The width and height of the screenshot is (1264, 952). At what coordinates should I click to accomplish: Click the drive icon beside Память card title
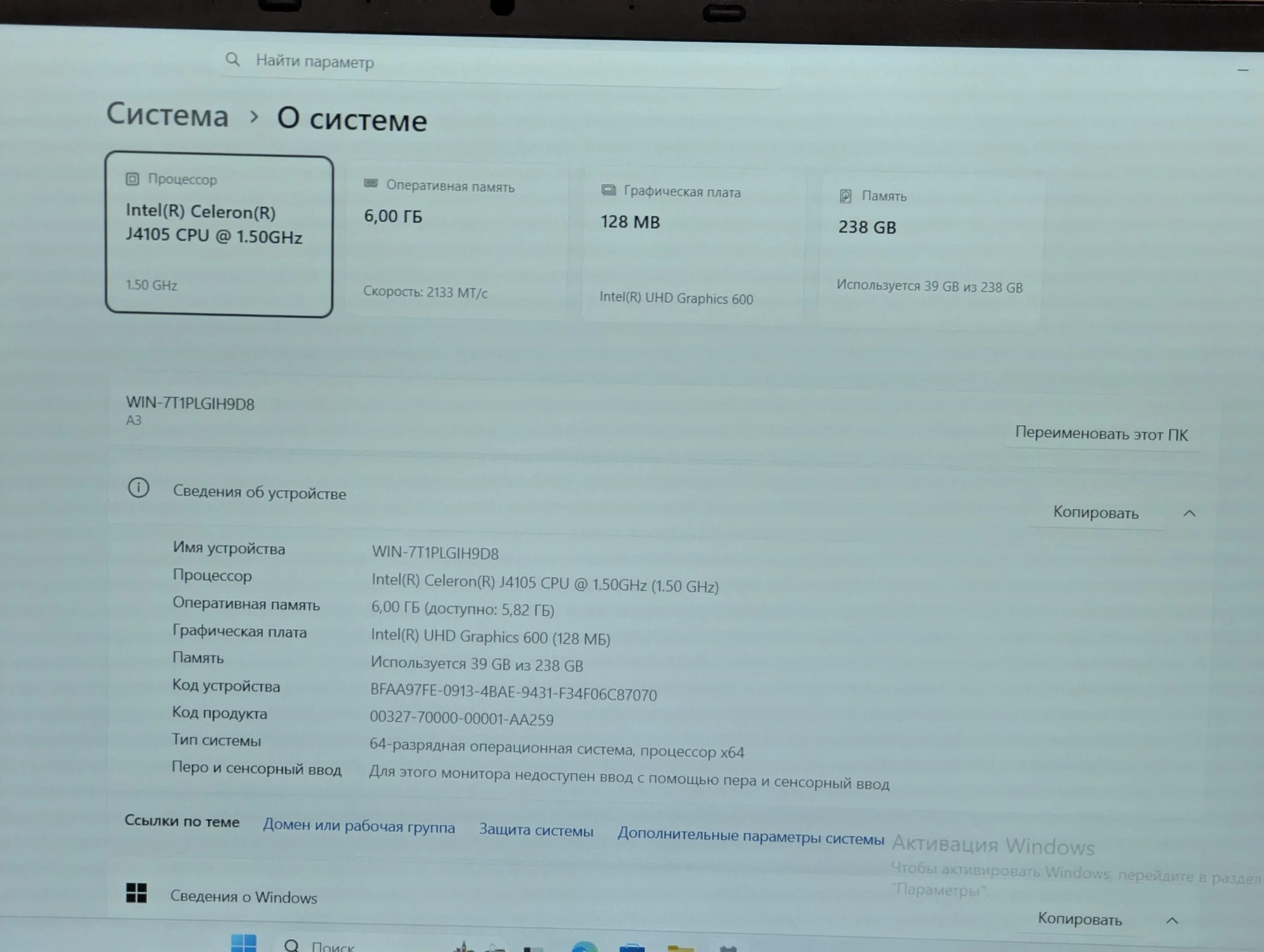point(846,196)
